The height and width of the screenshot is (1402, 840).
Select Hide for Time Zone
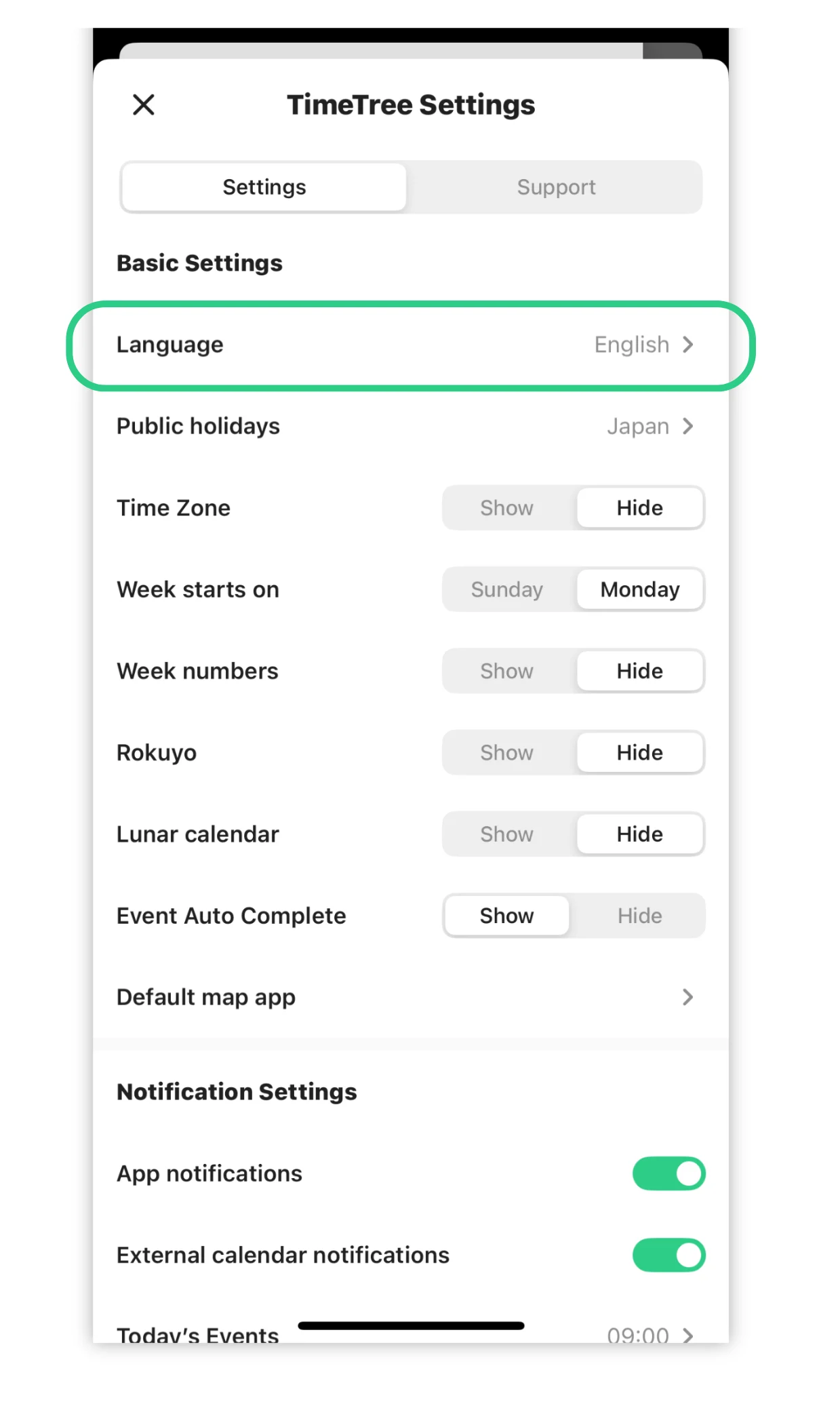[x=639, y=508]
